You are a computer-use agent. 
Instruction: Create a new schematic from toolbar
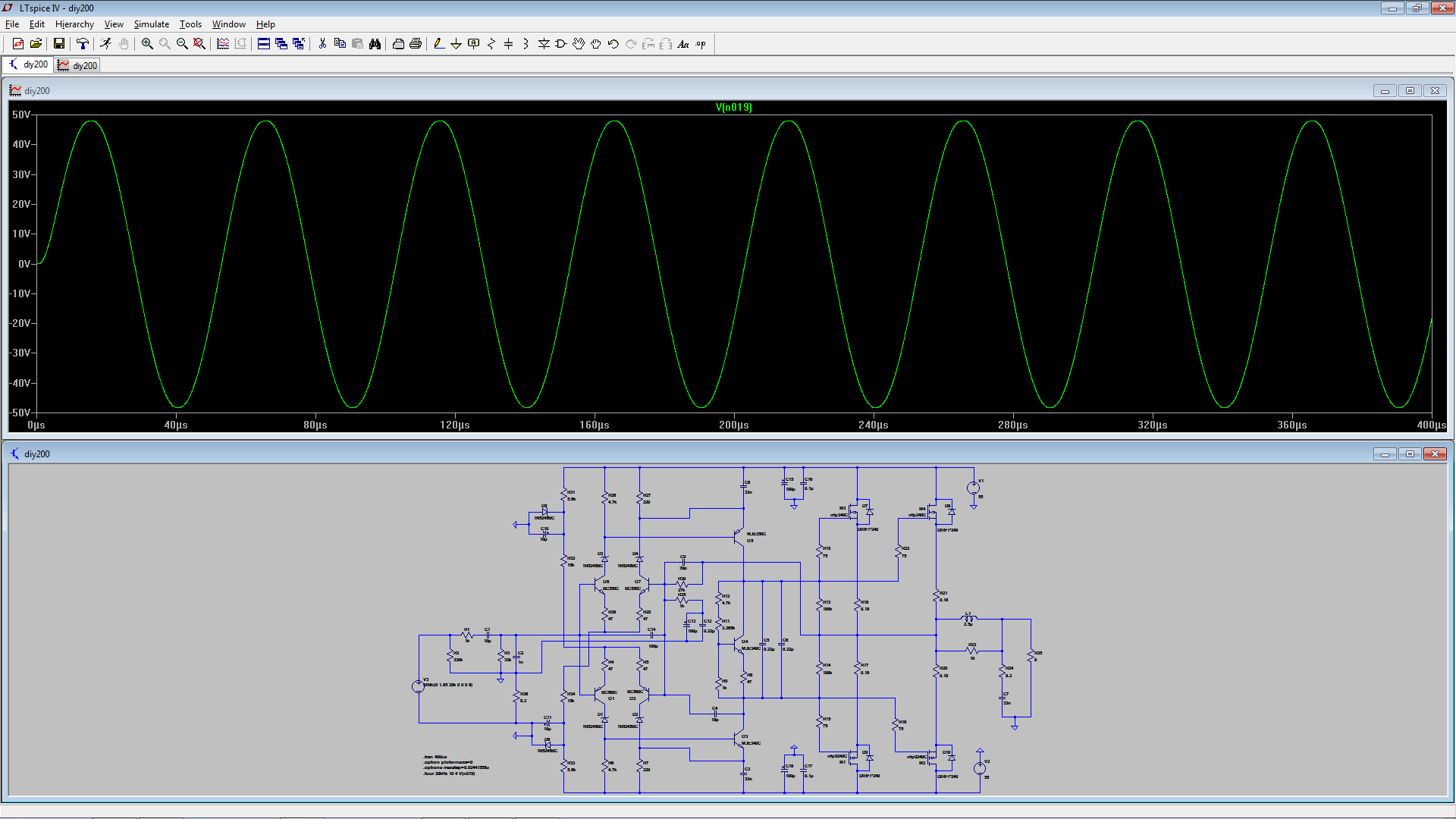[18, 44]
